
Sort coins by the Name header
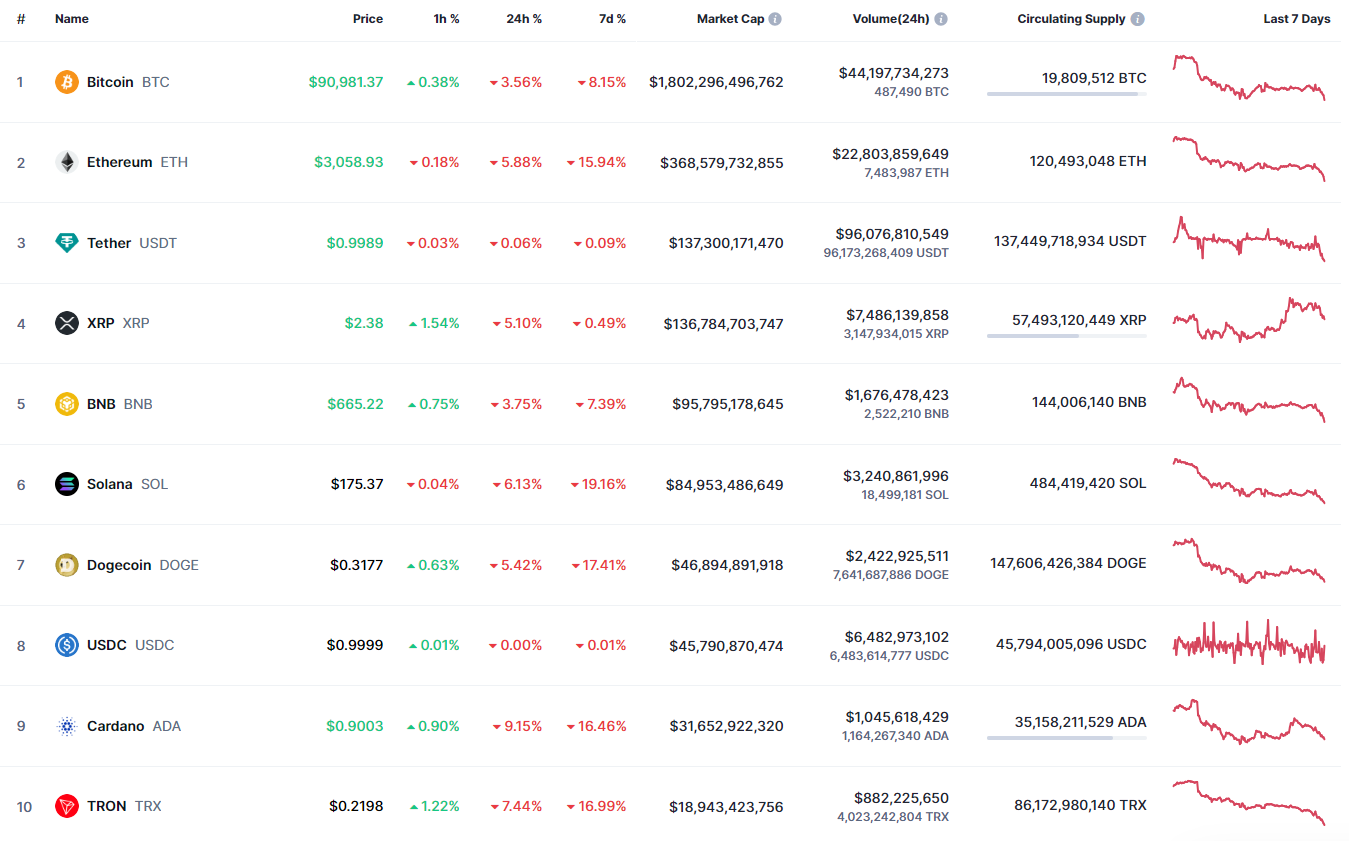pyautogui.click(x=72, y=19)
